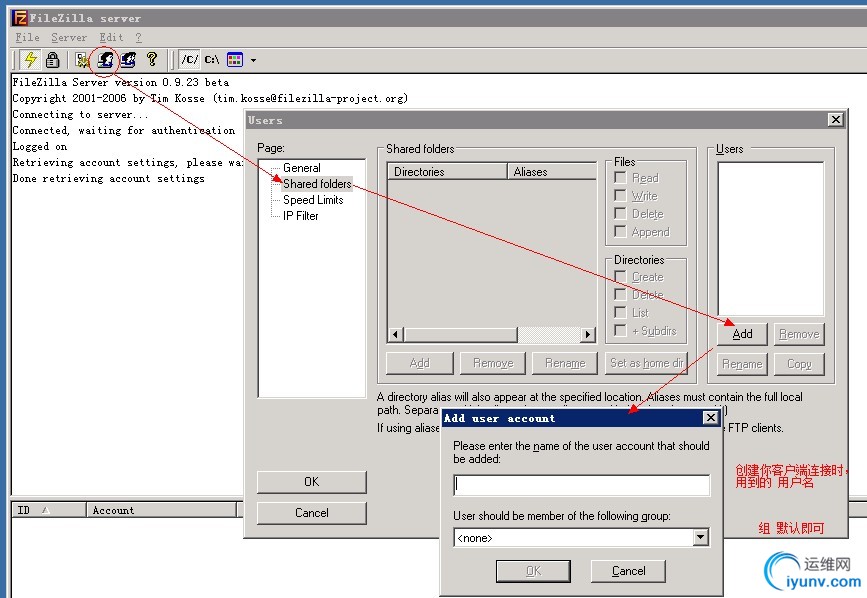Open the Server menu

(69, 38)
